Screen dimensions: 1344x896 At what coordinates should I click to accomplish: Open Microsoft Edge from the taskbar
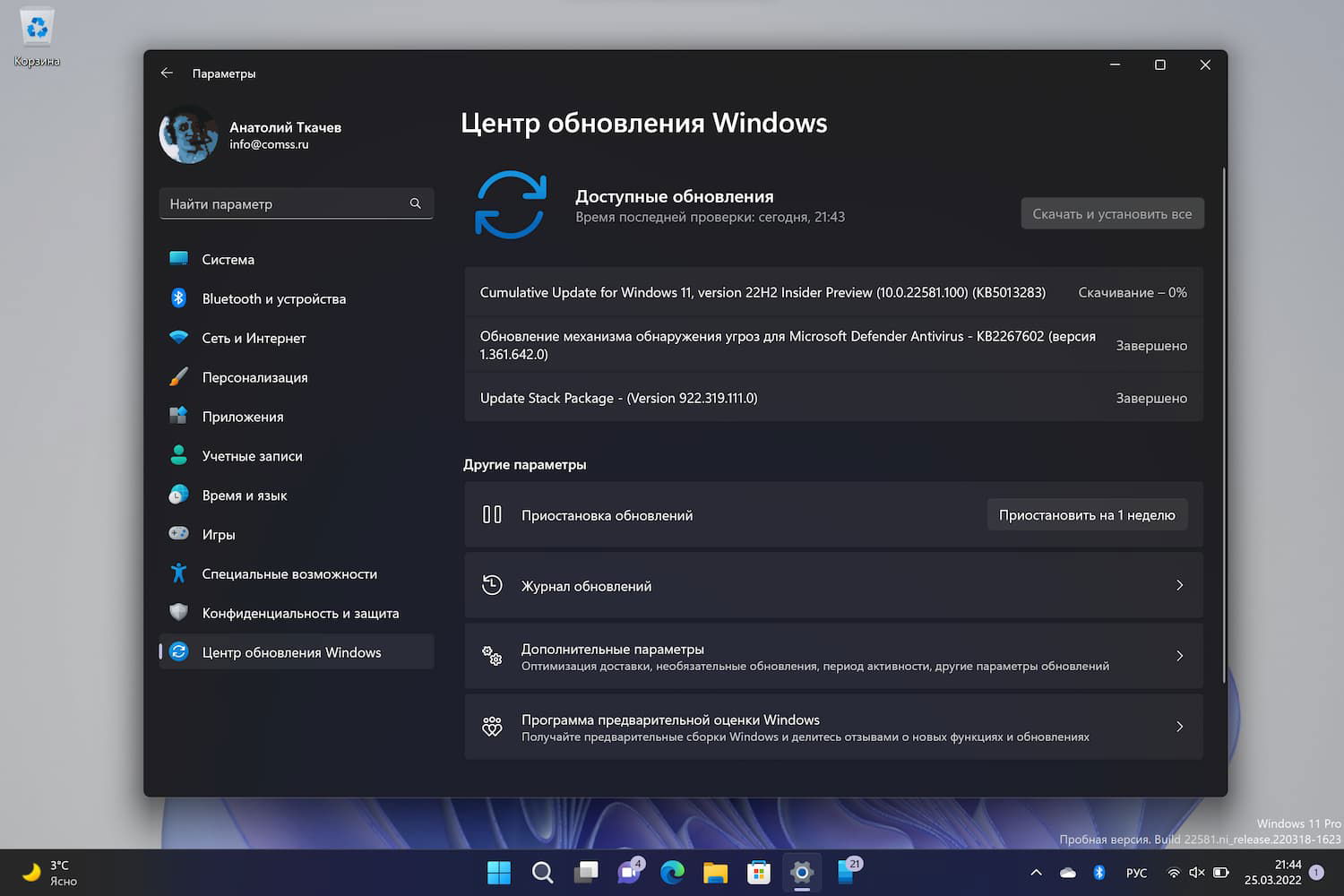pos(671,872)
